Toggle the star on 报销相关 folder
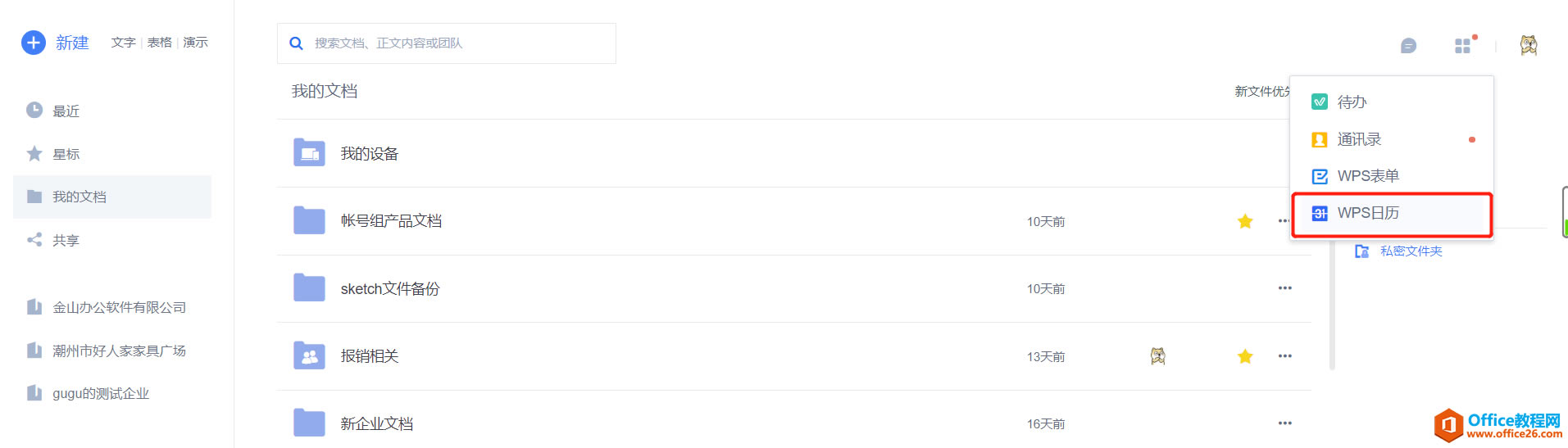 1245,356
